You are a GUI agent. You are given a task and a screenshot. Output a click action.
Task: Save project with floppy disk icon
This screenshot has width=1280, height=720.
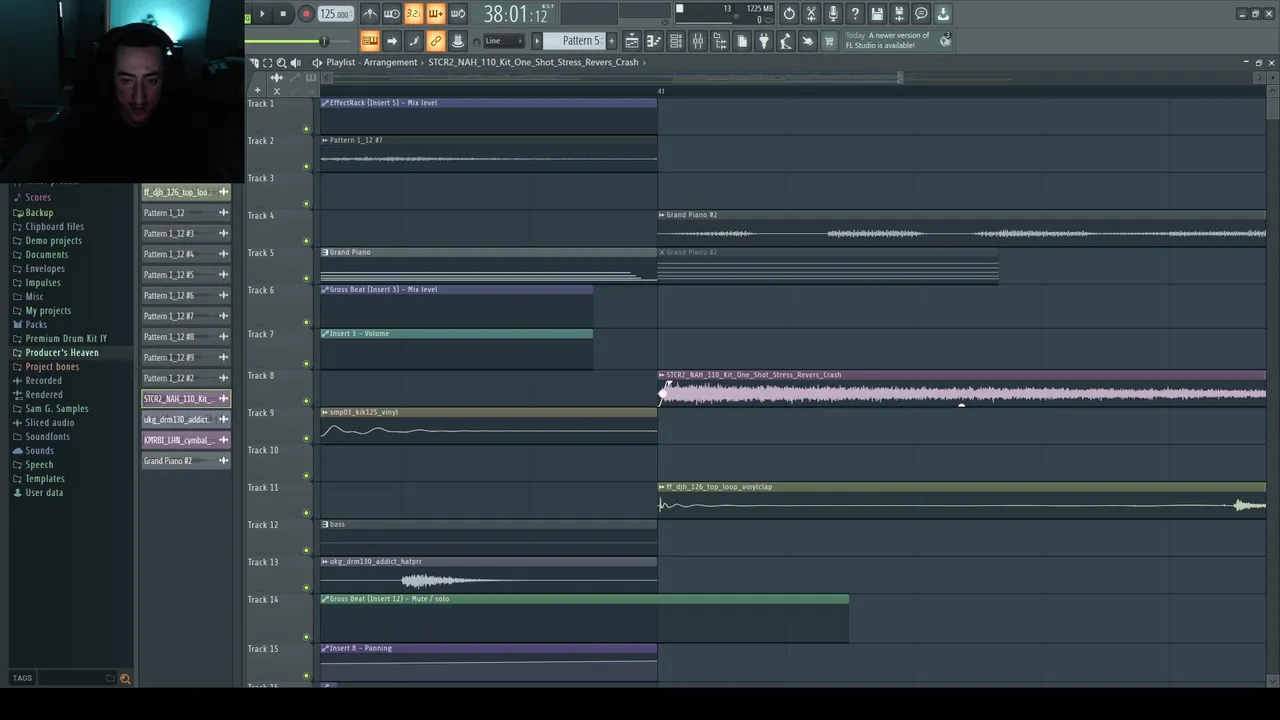point(877,14)
